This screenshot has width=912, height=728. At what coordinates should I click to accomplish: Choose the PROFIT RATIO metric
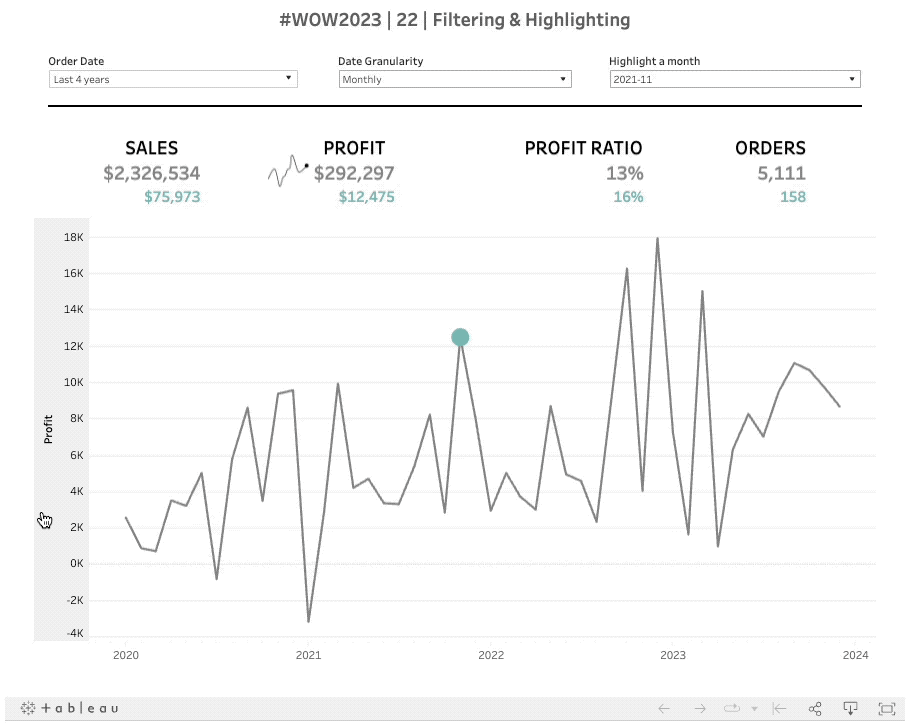[583, 148]
